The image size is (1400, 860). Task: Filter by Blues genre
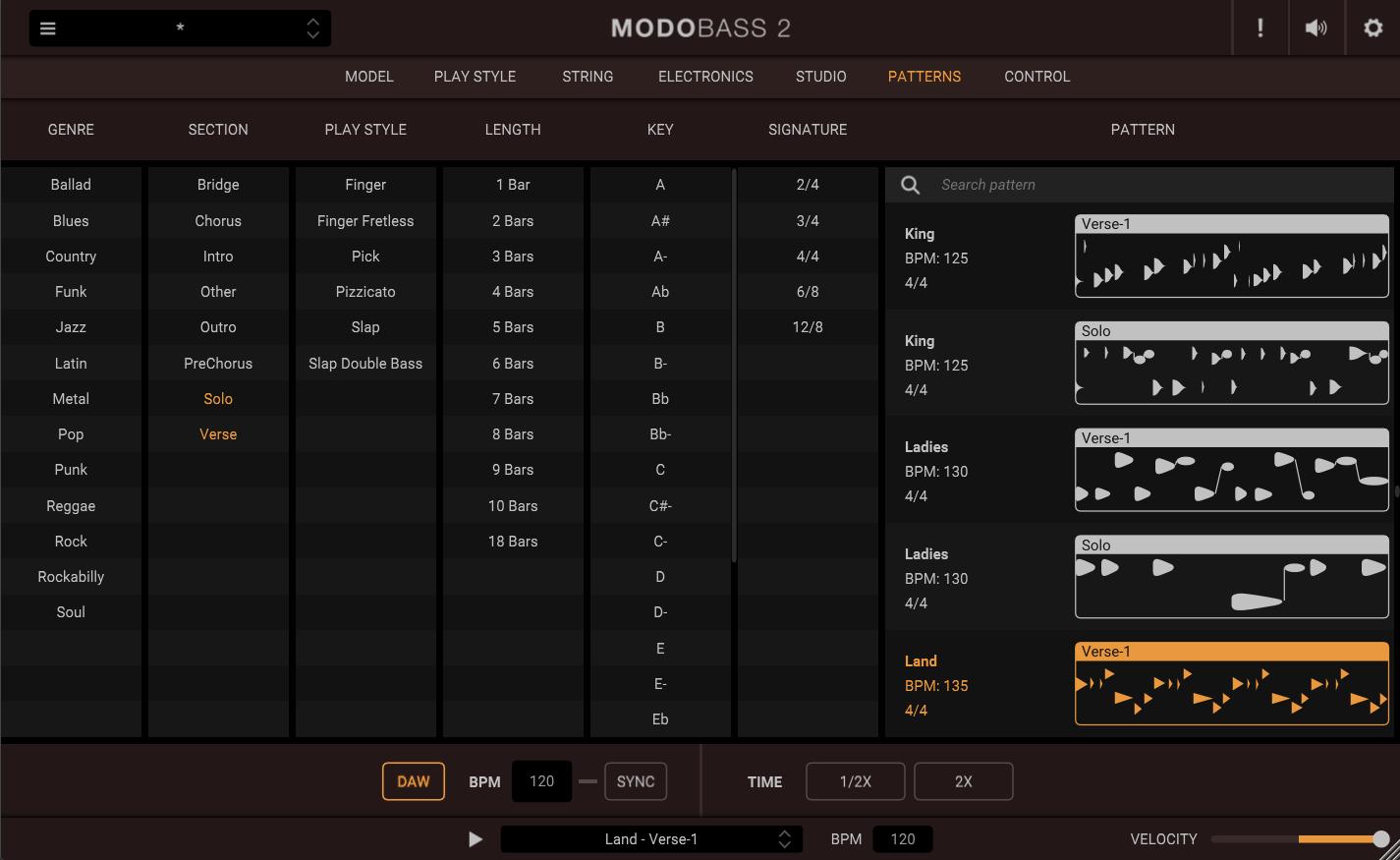click(x=71, y=221)
